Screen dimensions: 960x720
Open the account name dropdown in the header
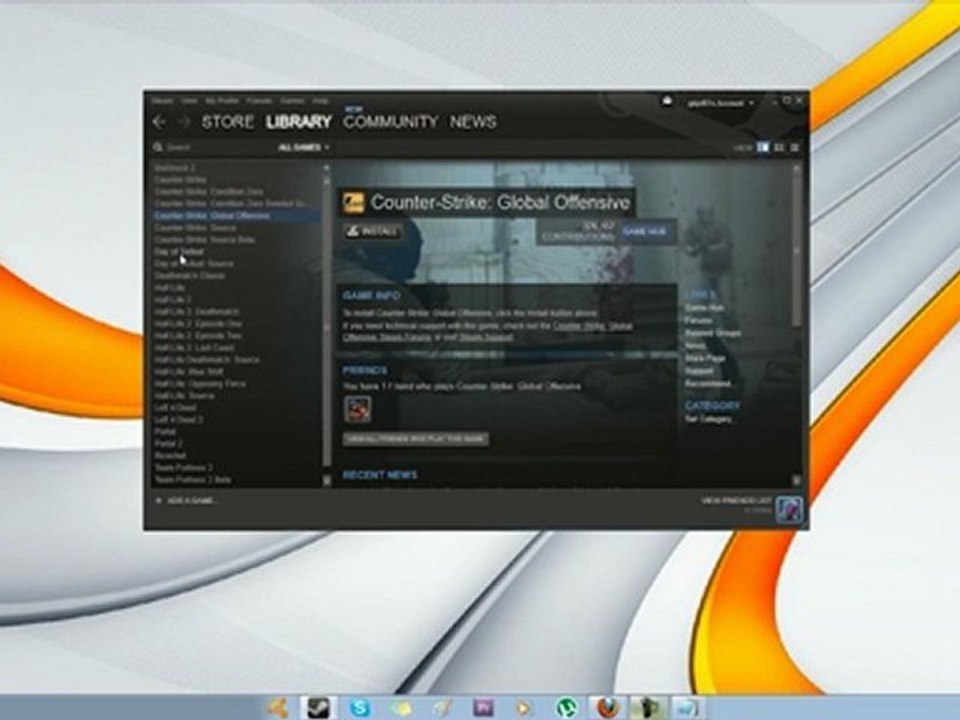pyautogui.click(x=720, y=103)
